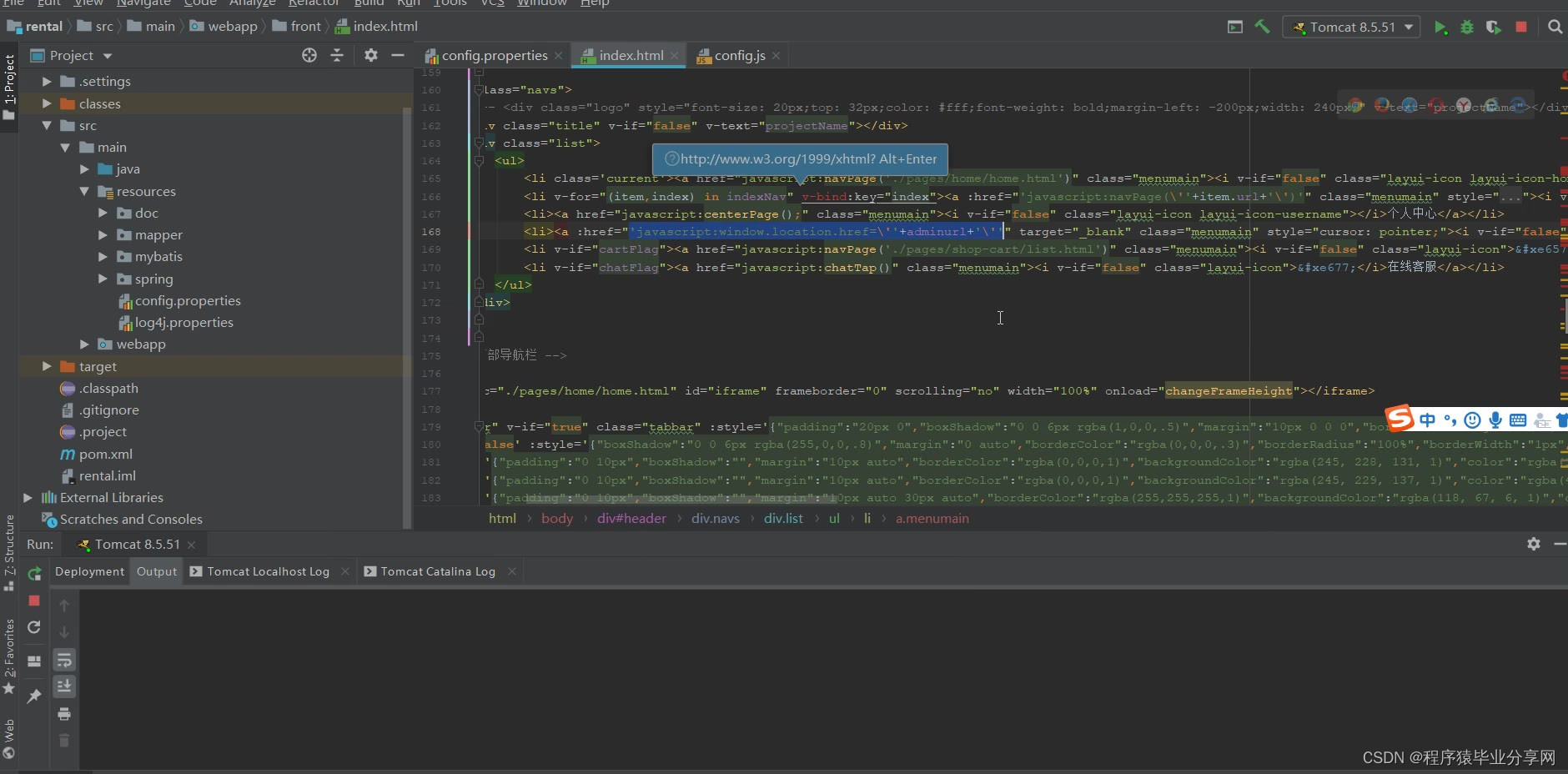1568x774 pixels.
Task: Start debugging with the green bug icon
Action: (1467, 28)
